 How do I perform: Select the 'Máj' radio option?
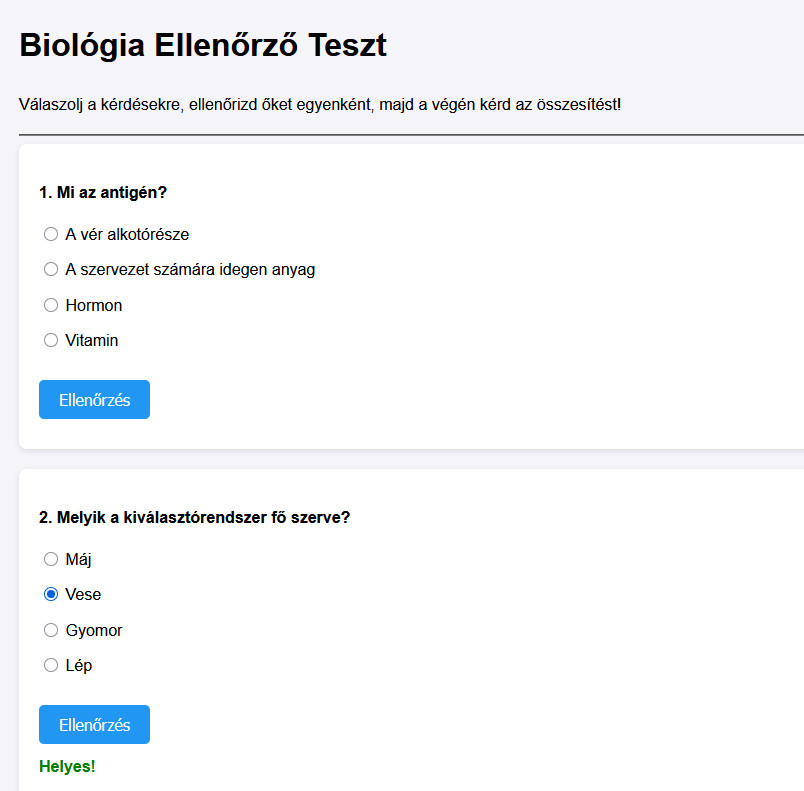tap(51, 559)
